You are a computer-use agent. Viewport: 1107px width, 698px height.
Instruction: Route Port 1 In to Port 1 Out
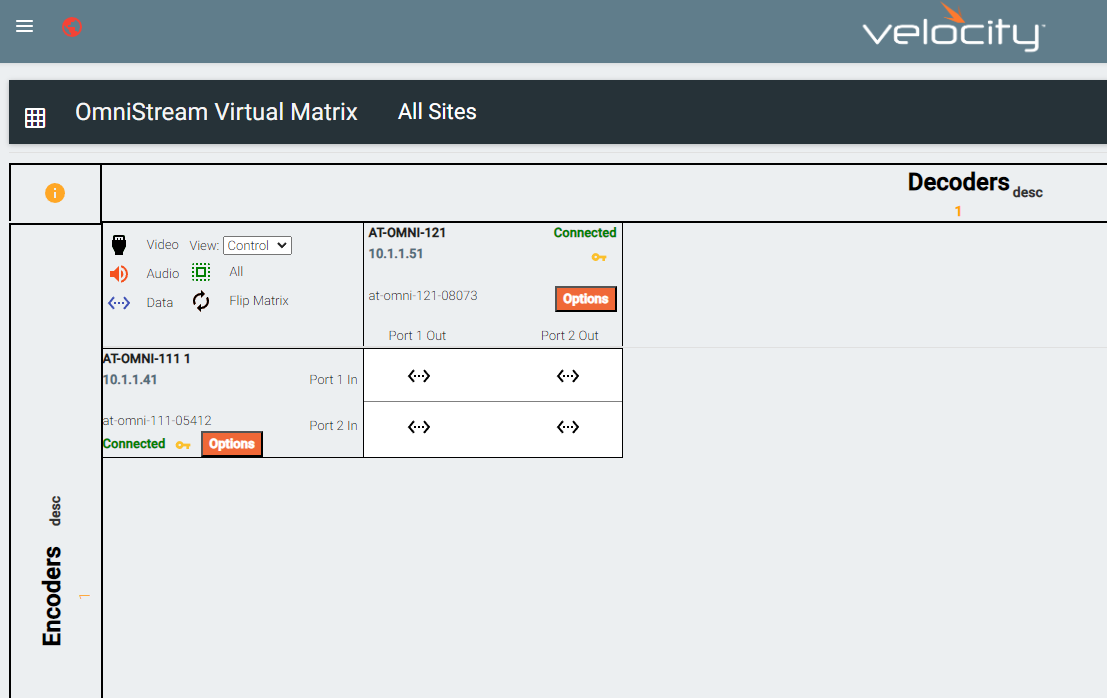coord(419,375)
